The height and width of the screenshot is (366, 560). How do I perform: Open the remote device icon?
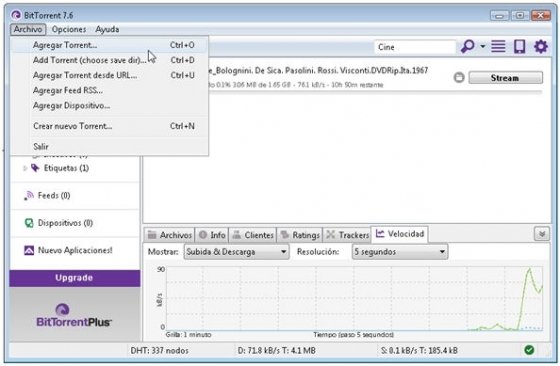pos(519,46)
